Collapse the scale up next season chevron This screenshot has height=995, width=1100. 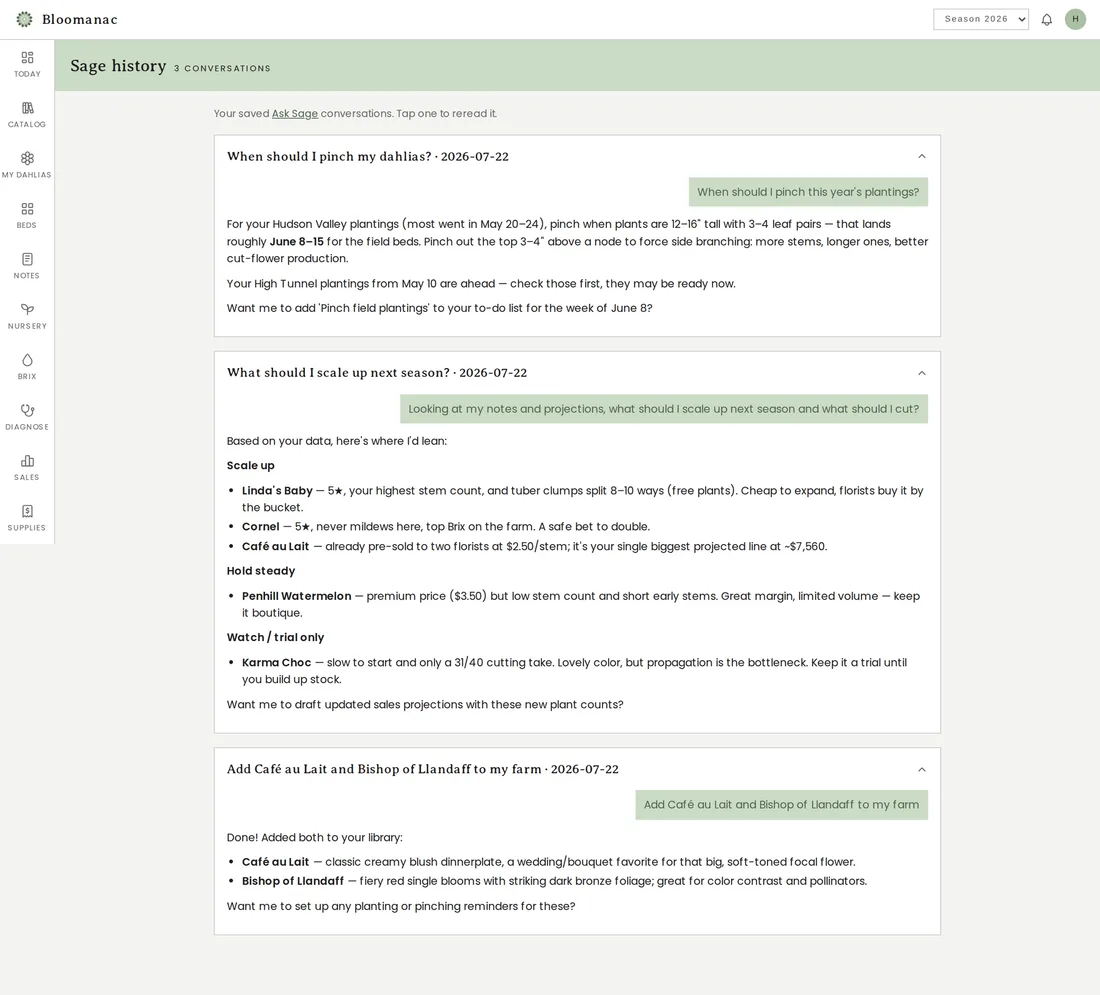tap(922, 373)
